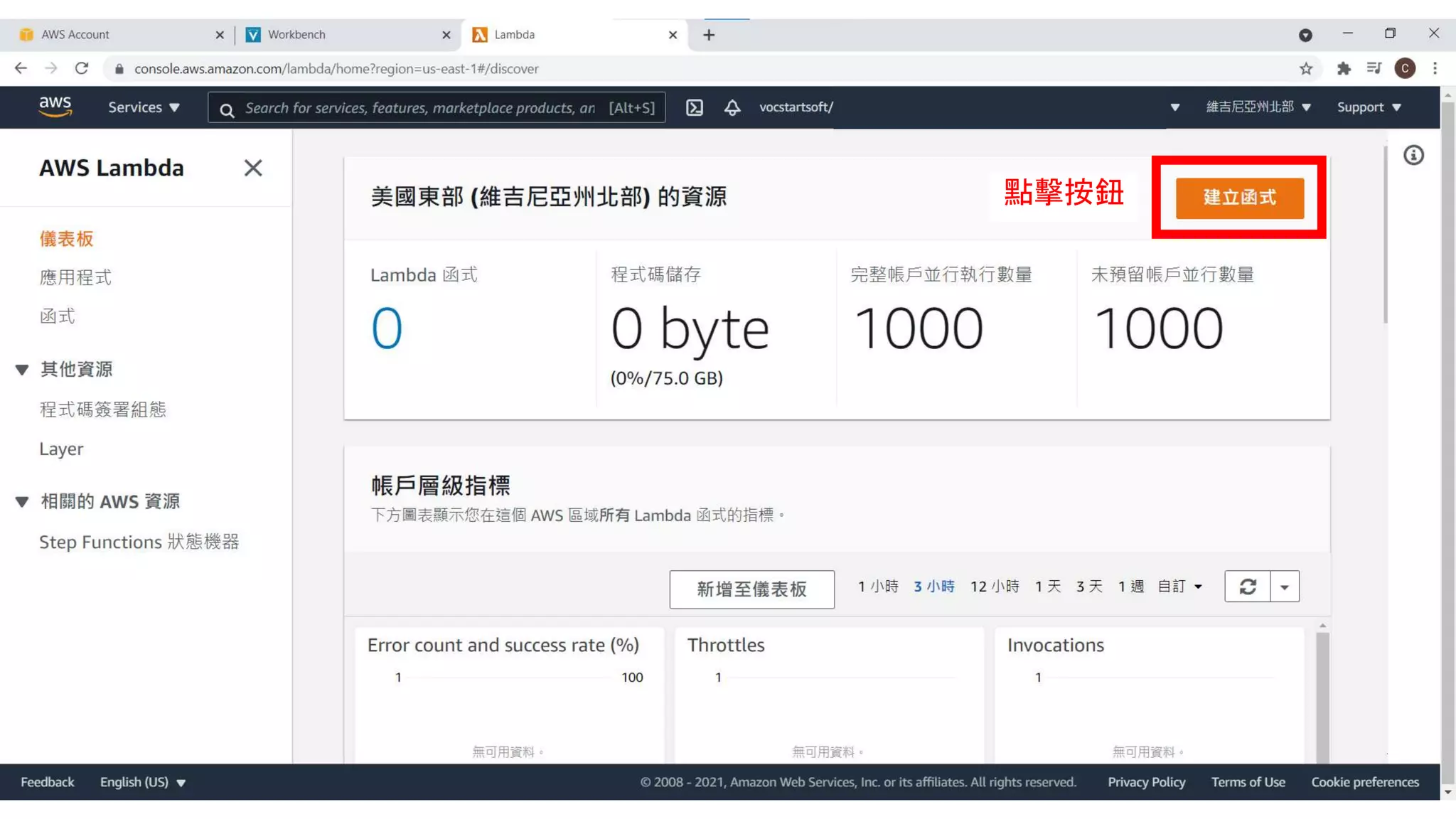Click Error count and success rate chart
Viewport: 1456px width, 819px height.
point(509,697)
